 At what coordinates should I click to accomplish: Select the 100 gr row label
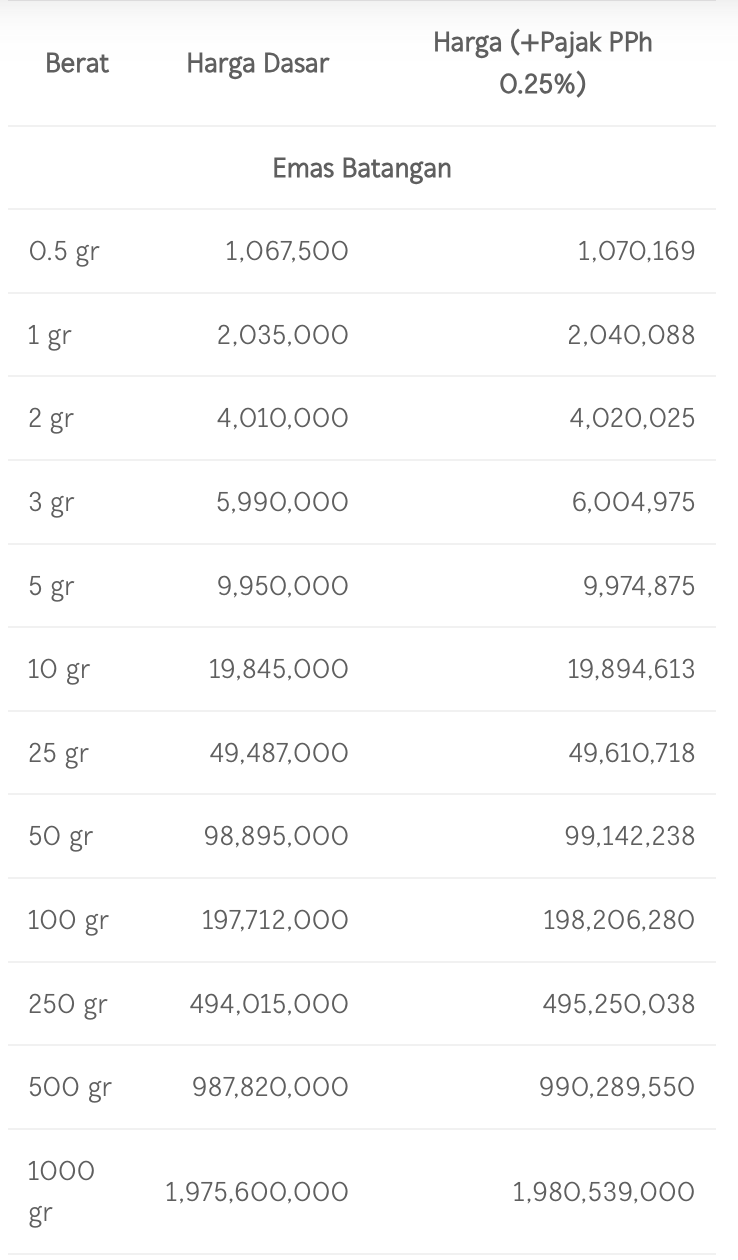[68, 920]
